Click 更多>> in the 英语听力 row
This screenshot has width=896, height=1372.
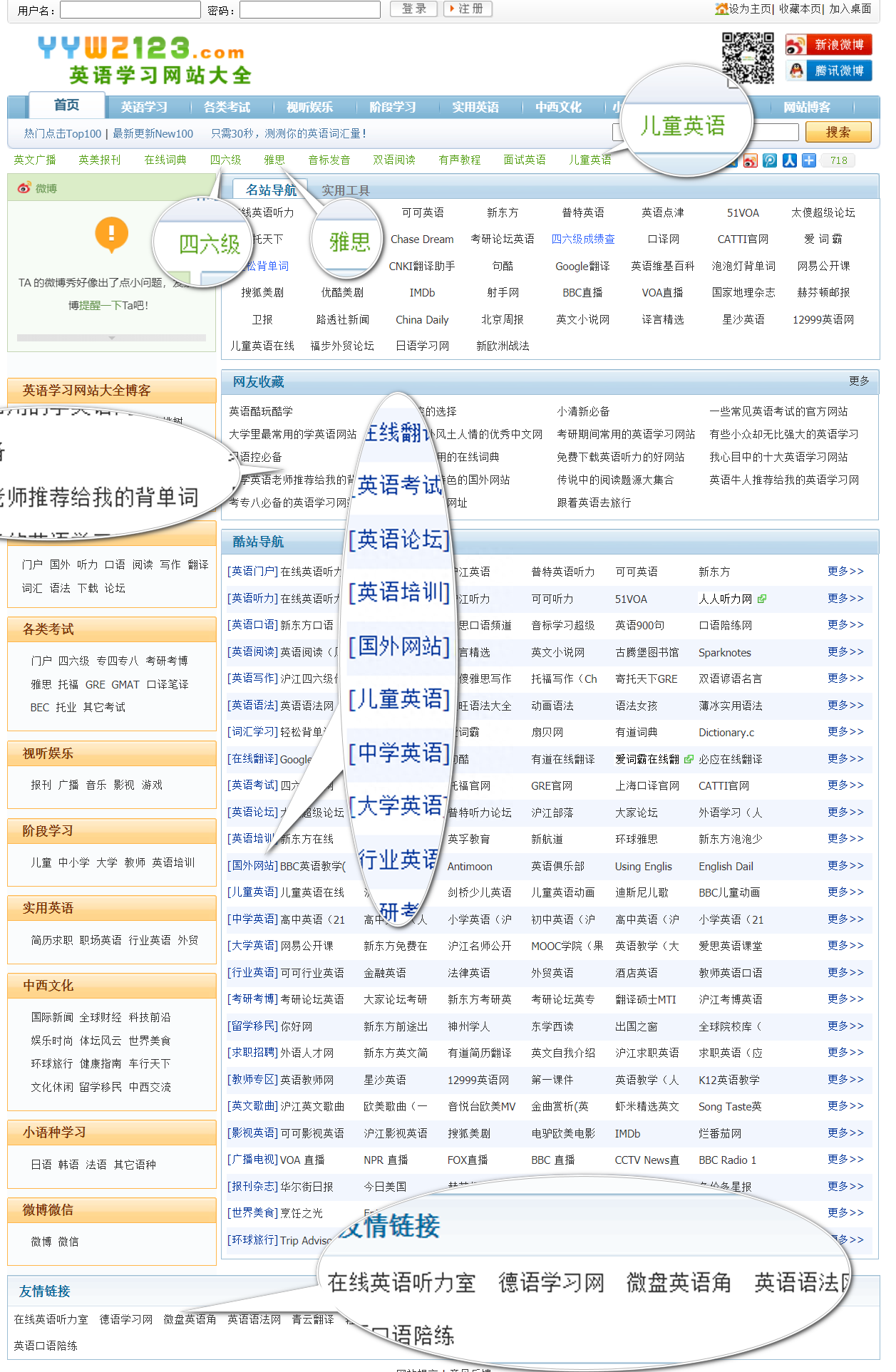[x=845, y=598]
